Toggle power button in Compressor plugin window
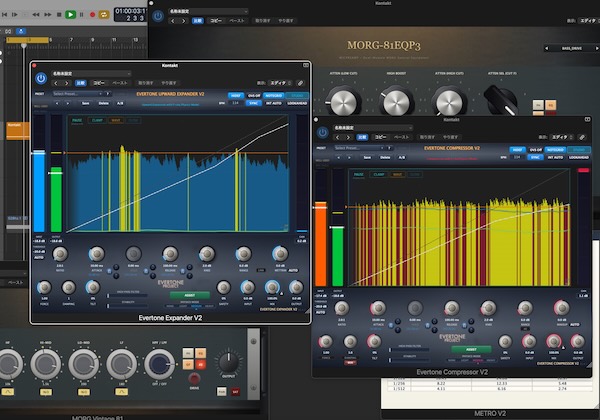The image size is (600, 420). 323,132
